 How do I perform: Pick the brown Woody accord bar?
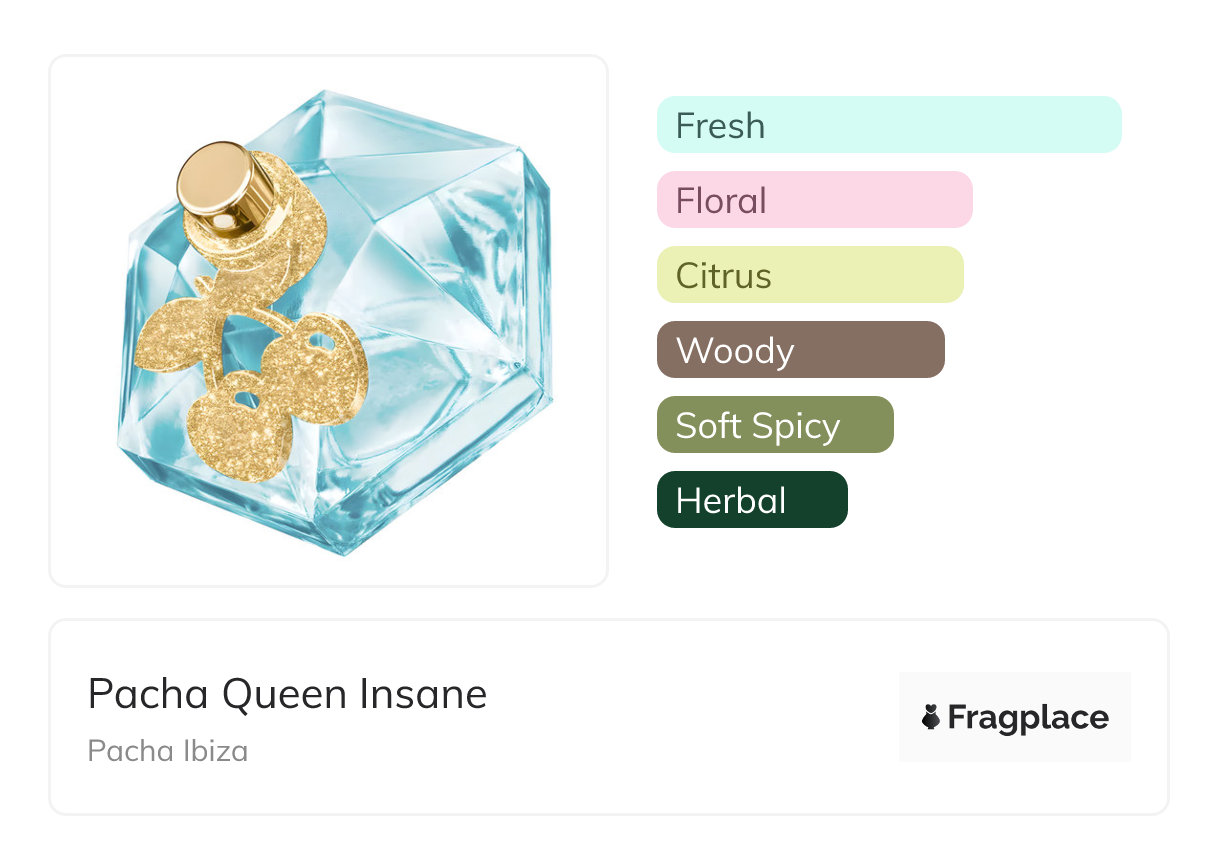coord(800,350)
